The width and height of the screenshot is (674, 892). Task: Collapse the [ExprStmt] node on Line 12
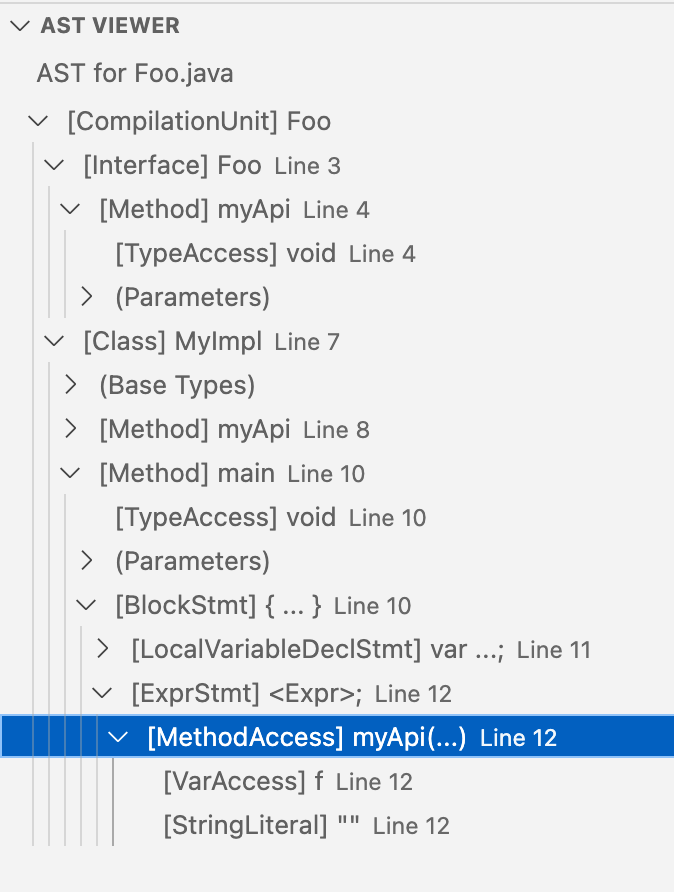point(102,693)
